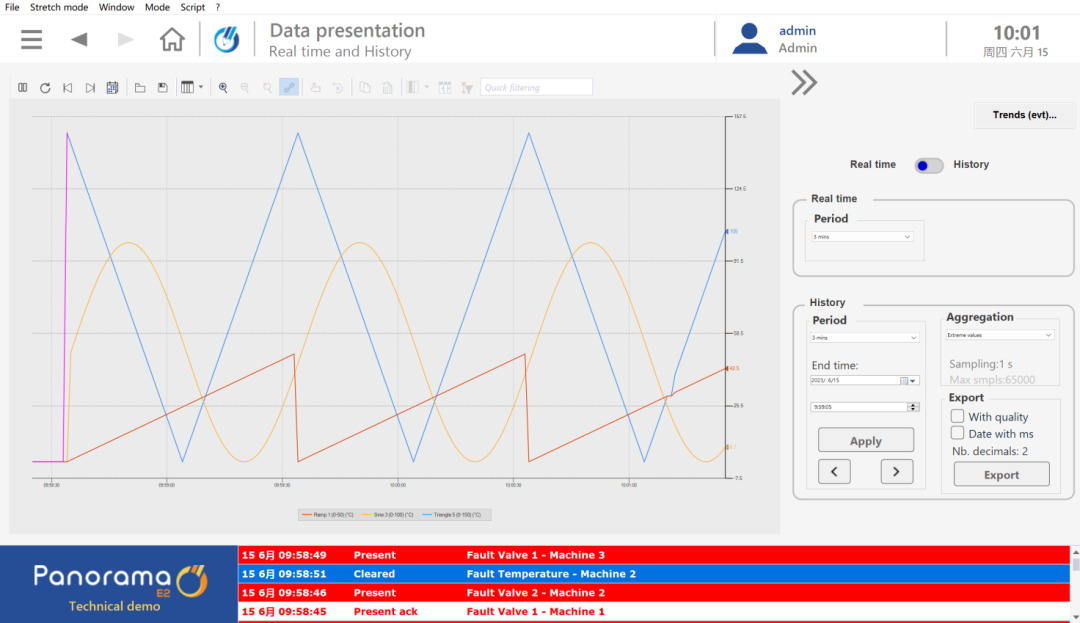
Task: Navigate back with the left arrow
Action: click(79, 40)
